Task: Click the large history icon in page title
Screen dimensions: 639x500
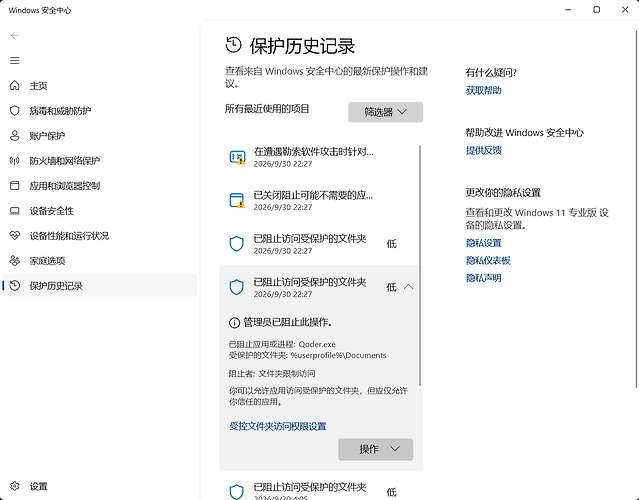Action: [x=234, y=45]
